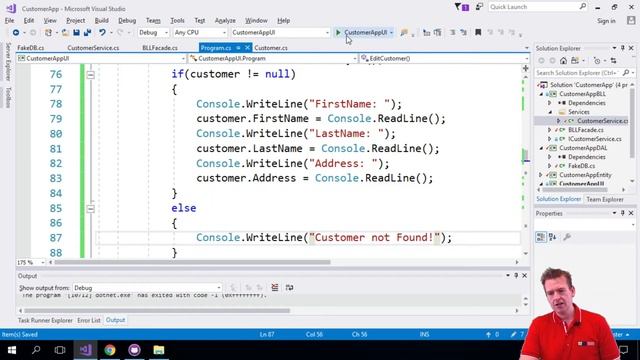The height and width of the screenshot is (360, 640).
Task: Click Solution Explorer search magnifier icon
Action: 626,73
